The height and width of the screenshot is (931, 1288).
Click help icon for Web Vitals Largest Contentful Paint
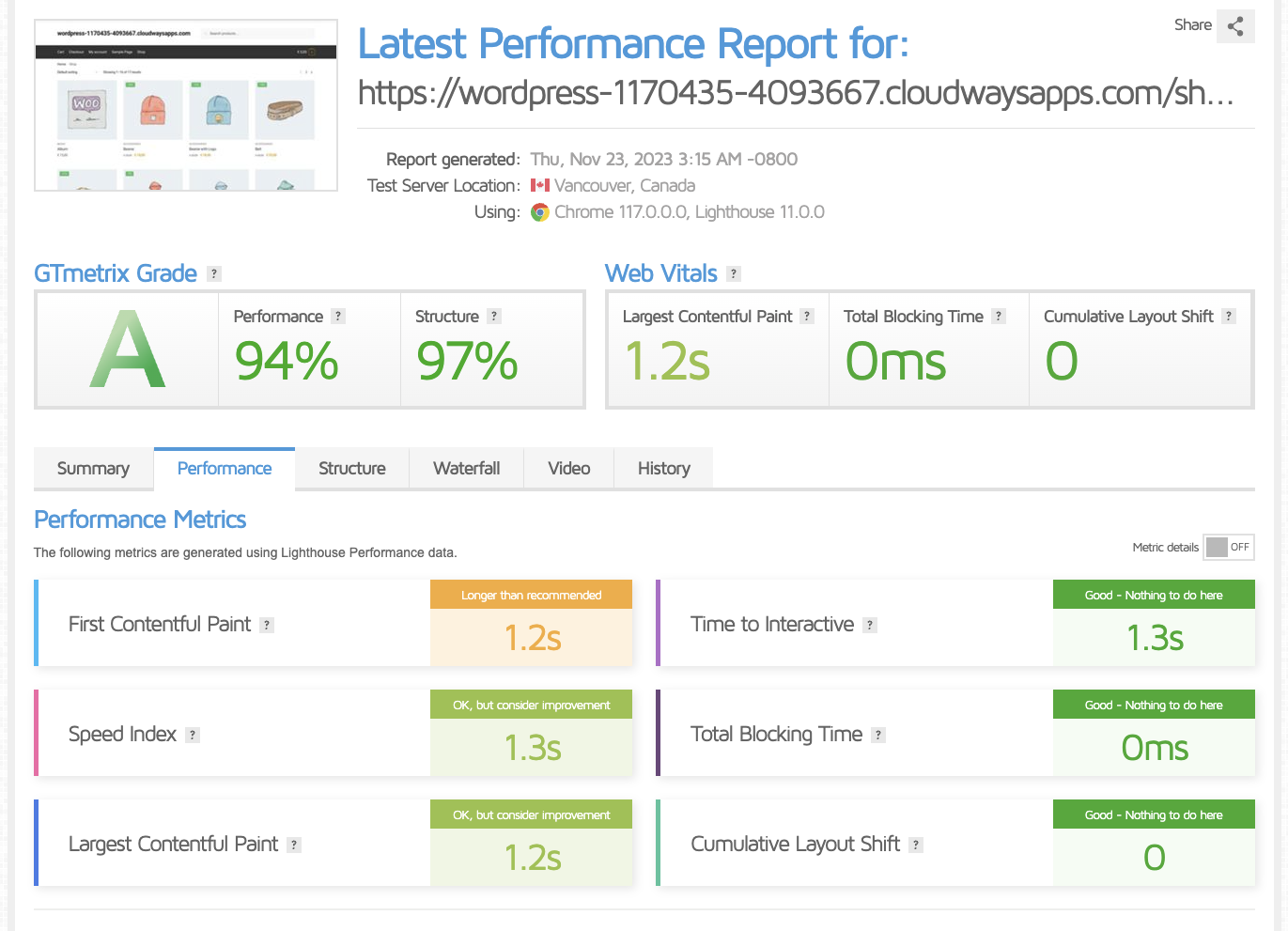[807, 317]
